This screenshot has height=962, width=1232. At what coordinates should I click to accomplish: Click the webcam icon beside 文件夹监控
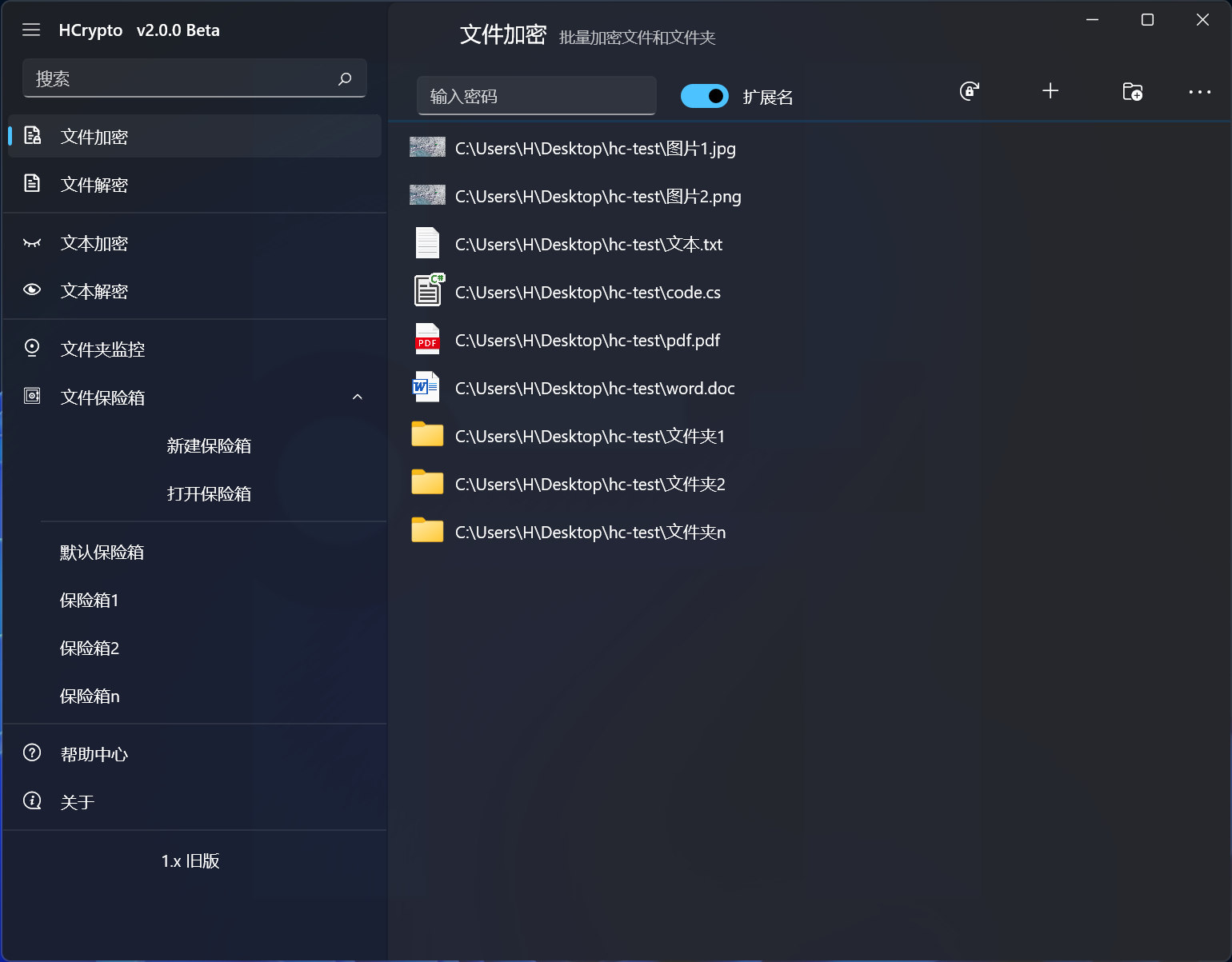coord(32,348)
